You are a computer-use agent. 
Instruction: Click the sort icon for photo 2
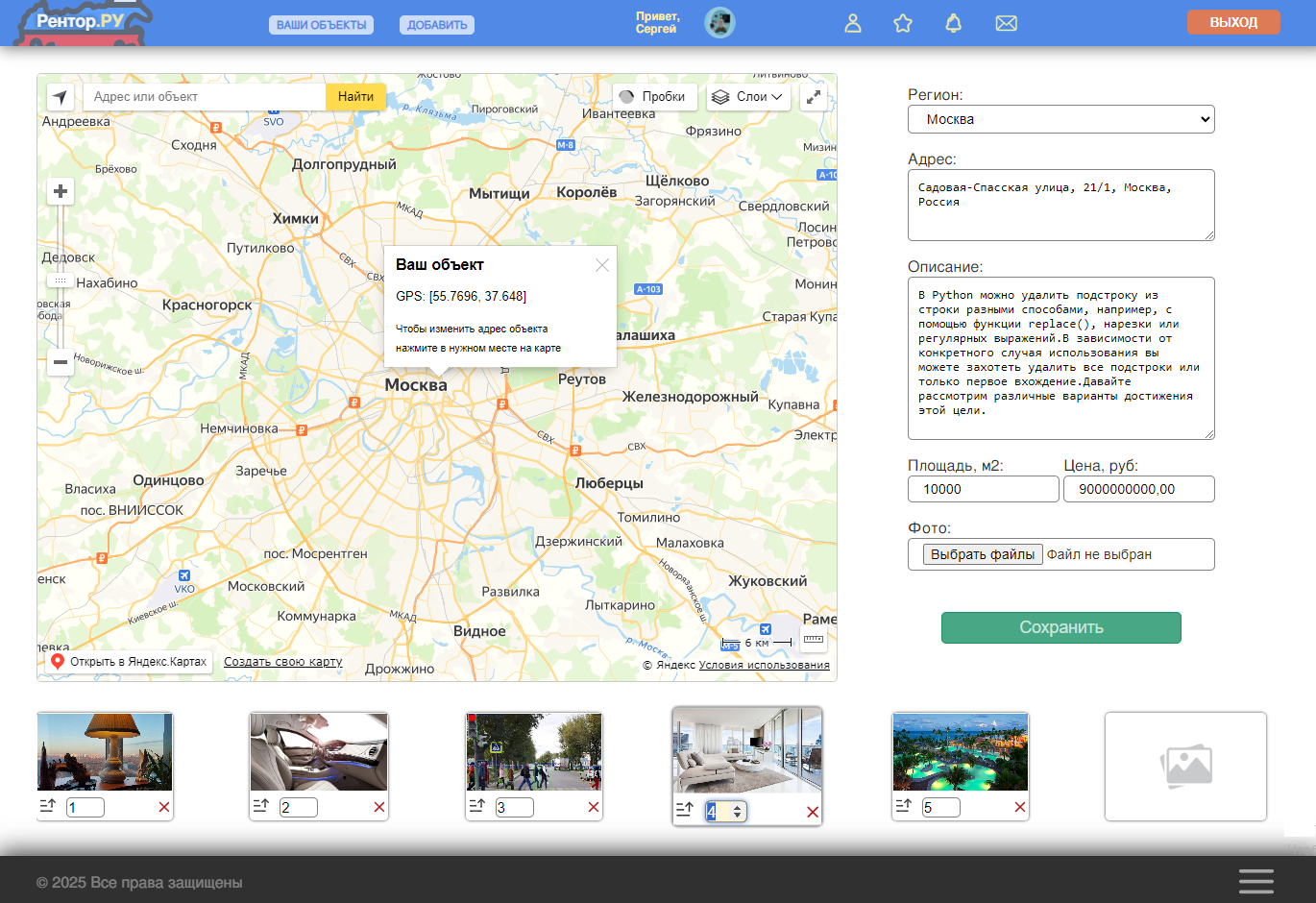261,806
